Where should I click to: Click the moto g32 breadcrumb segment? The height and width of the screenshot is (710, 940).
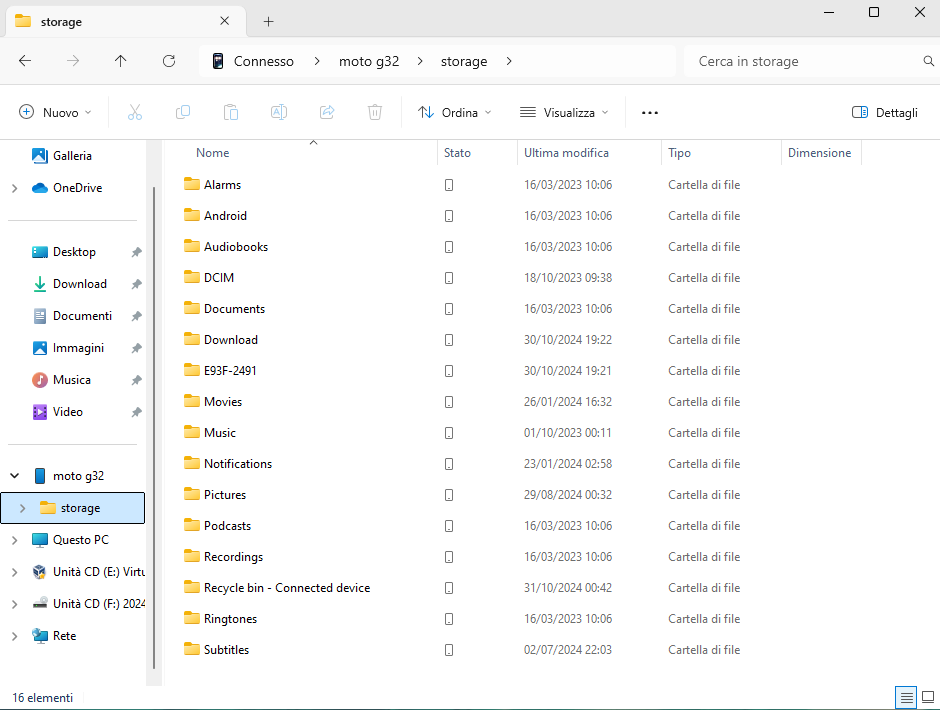pyautogui.click(x=369, y=61)
